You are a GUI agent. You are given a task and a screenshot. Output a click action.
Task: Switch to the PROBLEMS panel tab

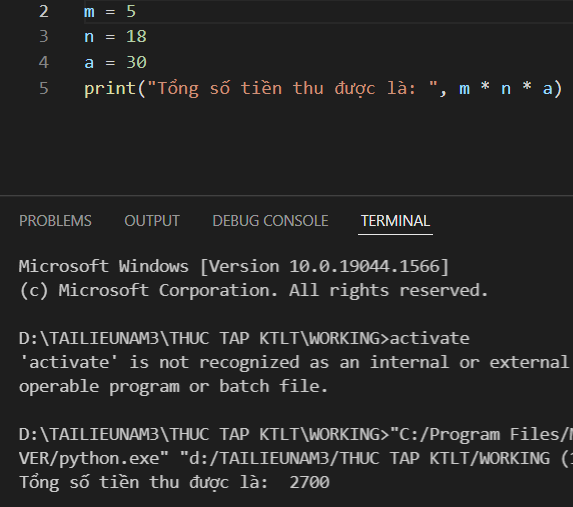(x=55, y=221)
